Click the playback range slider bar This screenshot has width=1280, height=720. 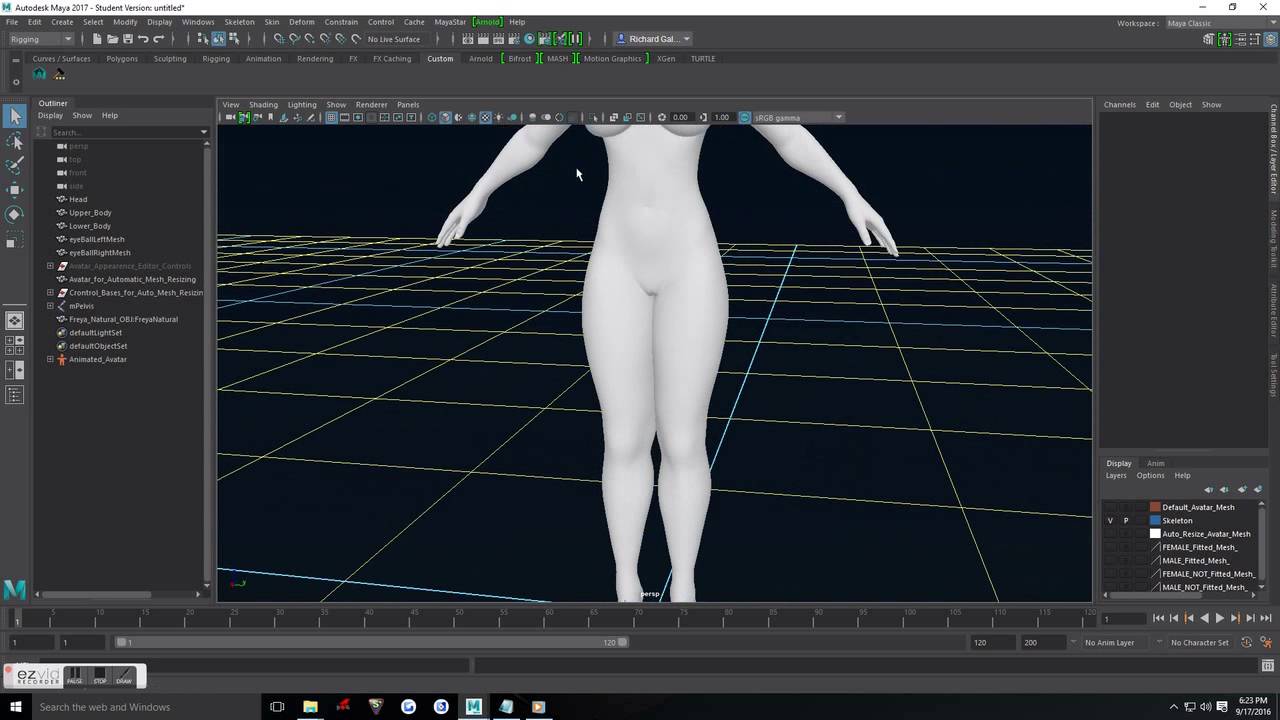pyautogui.click(x=372, y=643)
